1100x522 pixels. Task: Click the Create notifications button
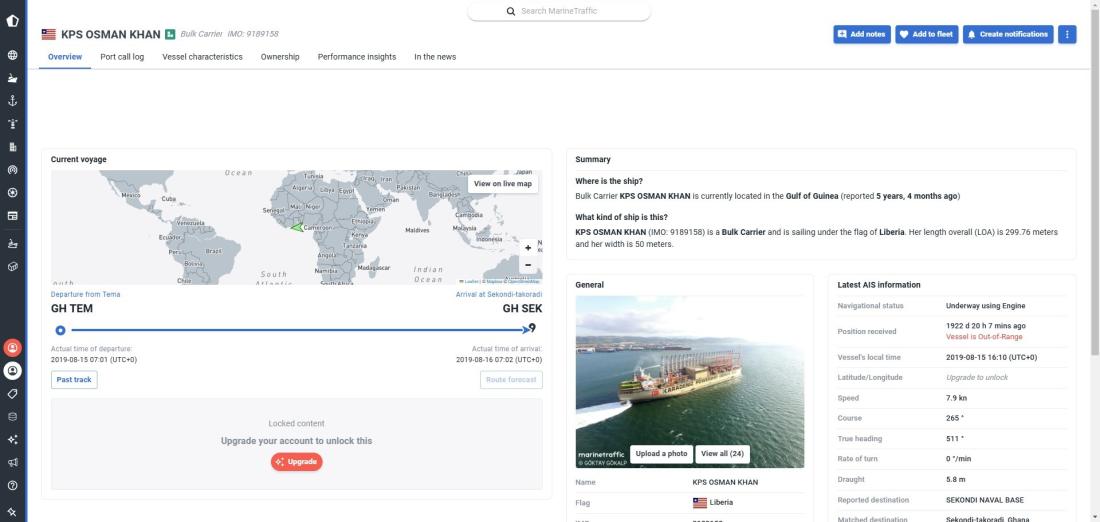point(1007,34)
